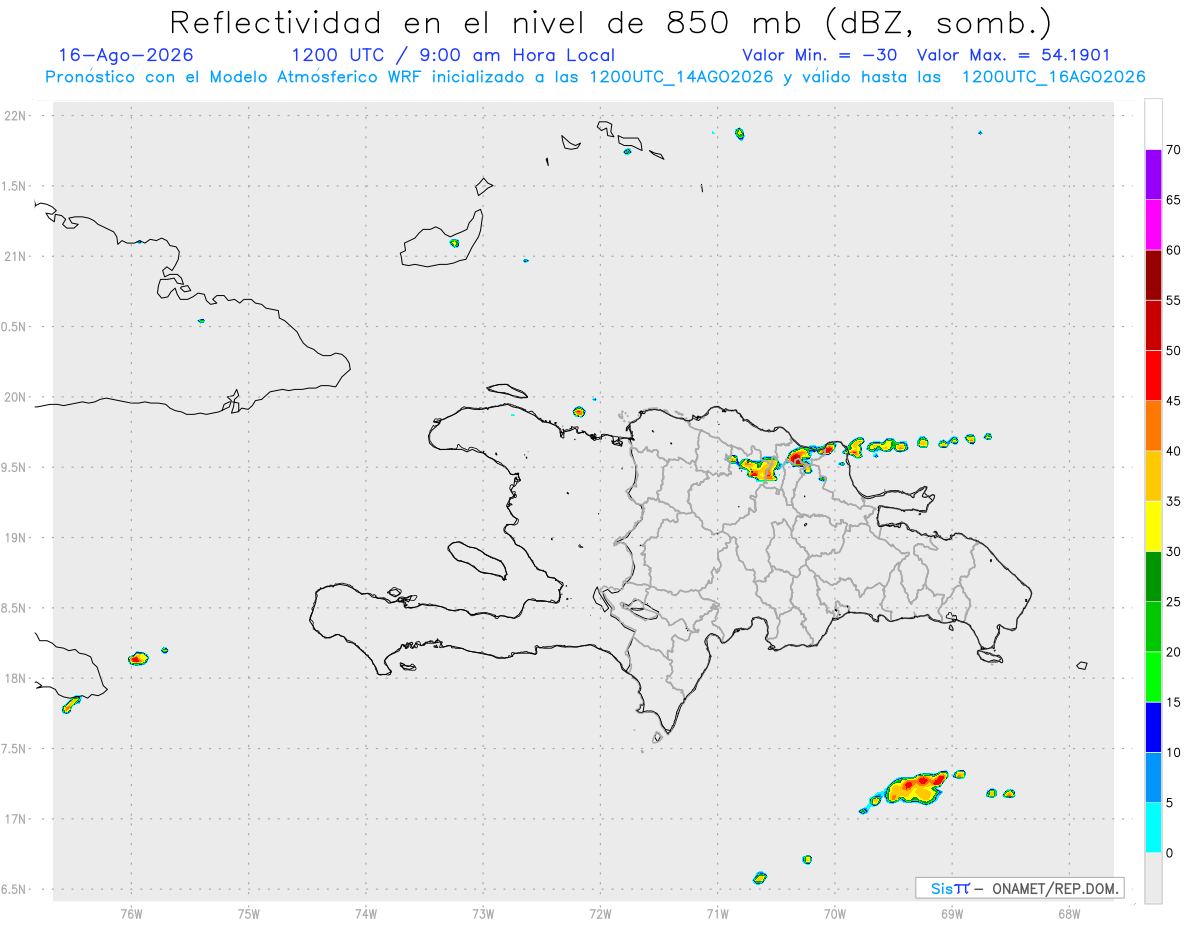Viewport: 1200px width, 927px height.
Task: Click the 'SisTT - ONAMET/REP.DOM.' credit box
Action: 1019,888
